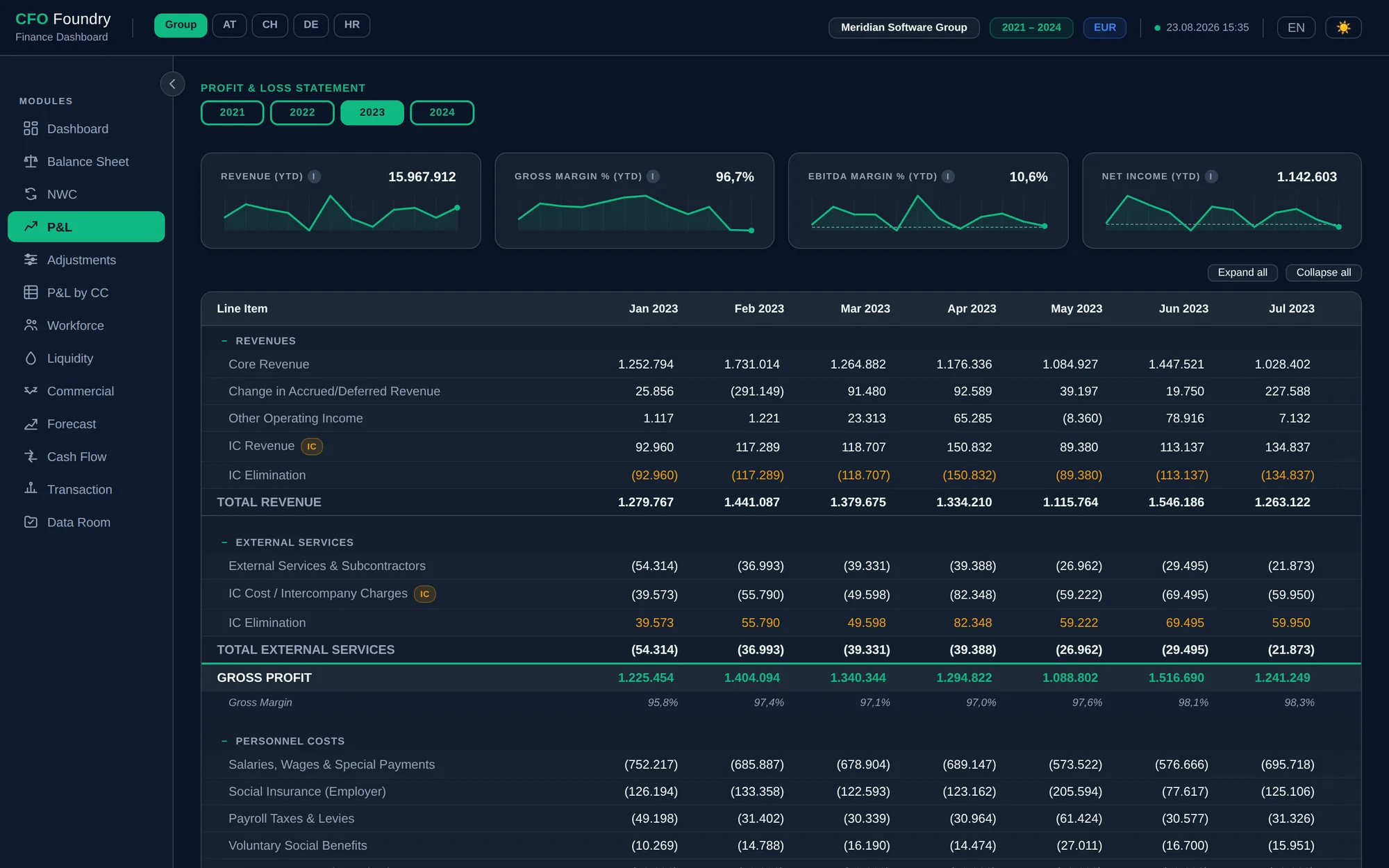The image size is (1389, 868).
Task: Click the EBITDA Margin % info icon
Action: point(948,176)
